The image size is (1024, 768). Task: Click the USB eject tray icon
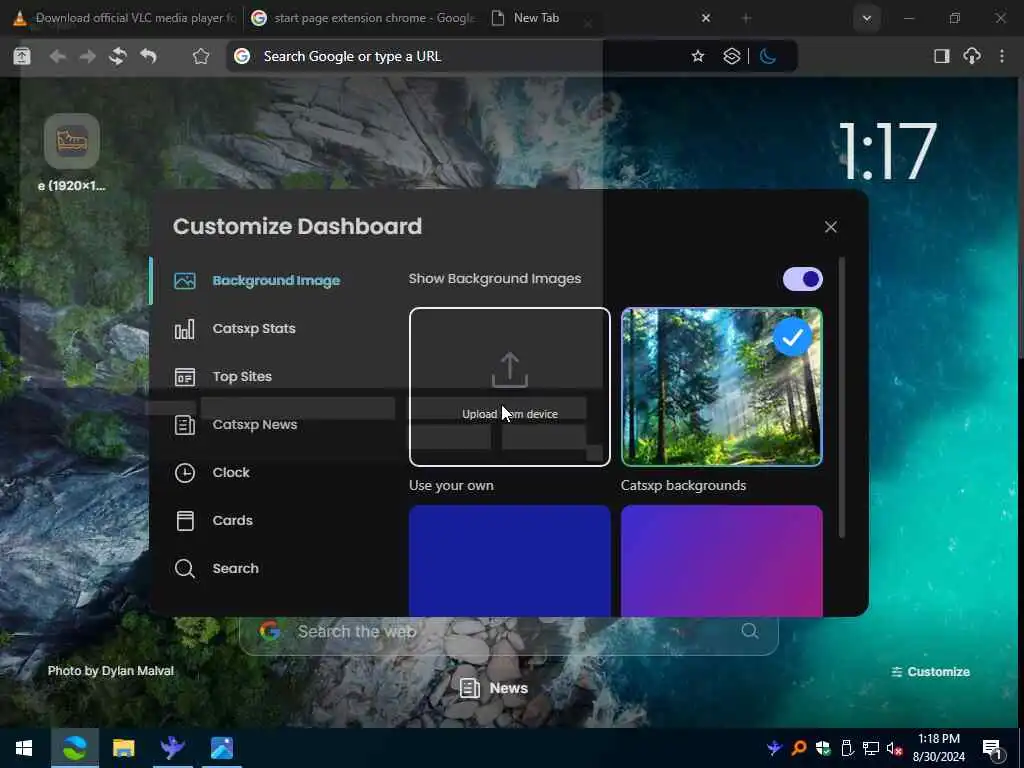tap(847, 748)
